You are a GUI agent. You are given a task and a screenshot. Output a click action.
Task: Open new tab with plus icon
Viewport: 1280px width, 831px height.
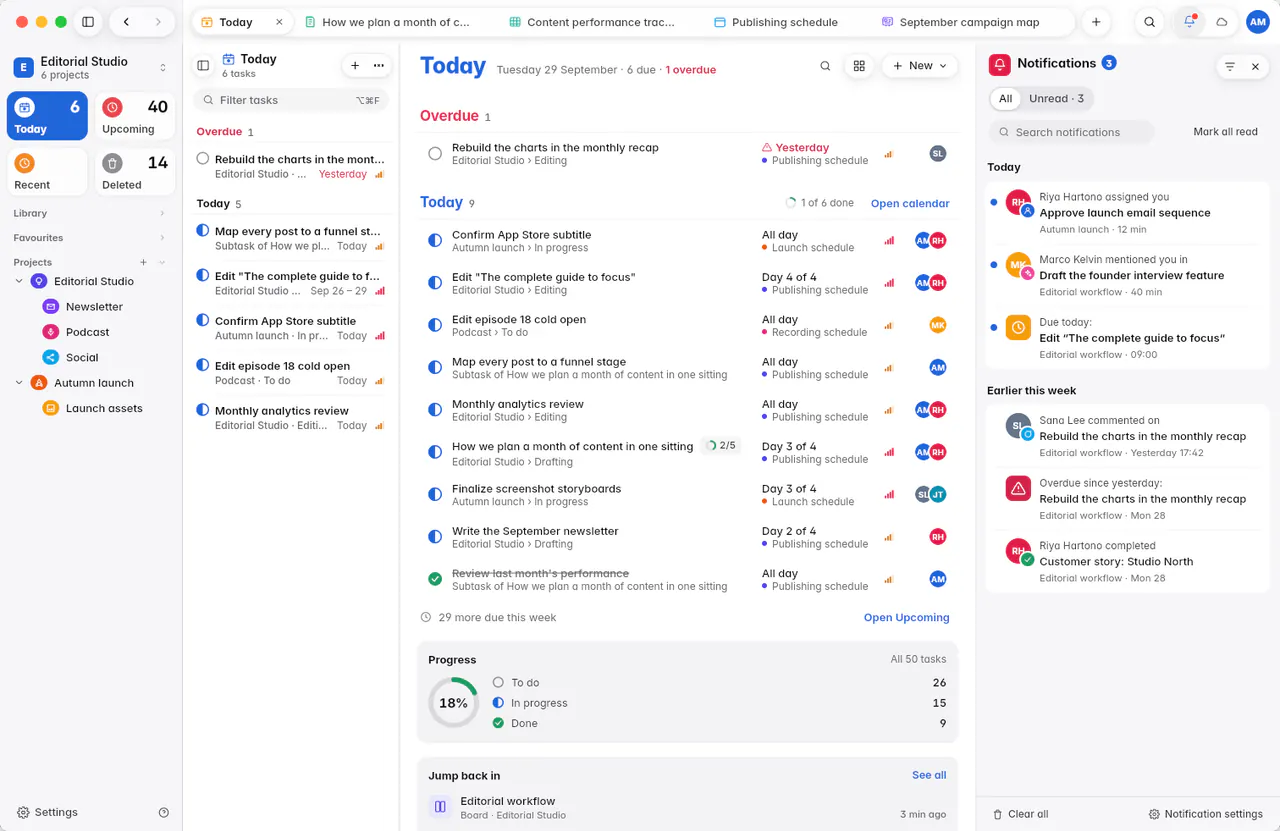pos(1096,22)
